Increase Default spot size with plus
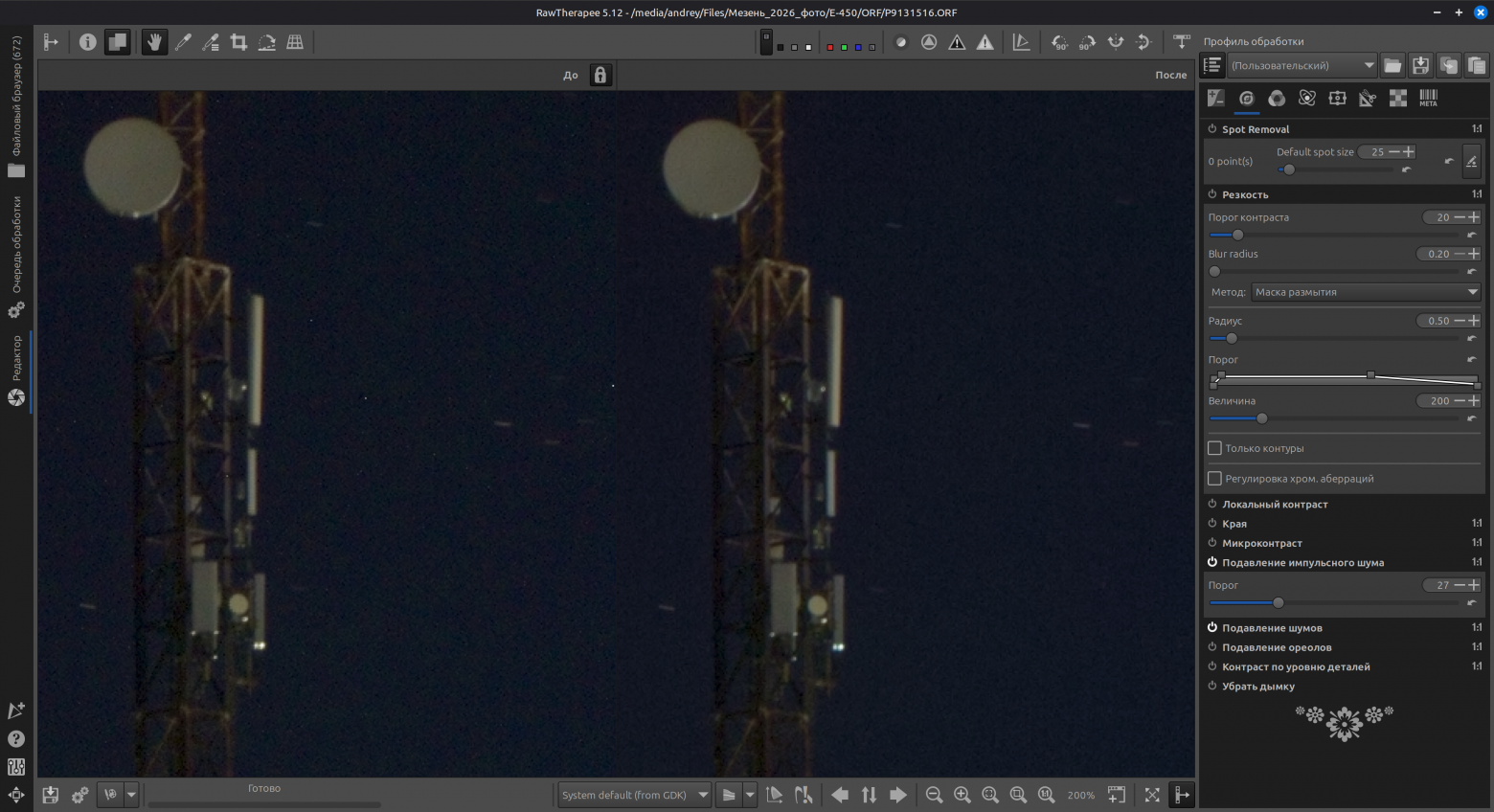1494x812 pixels. coord(1409,152)
